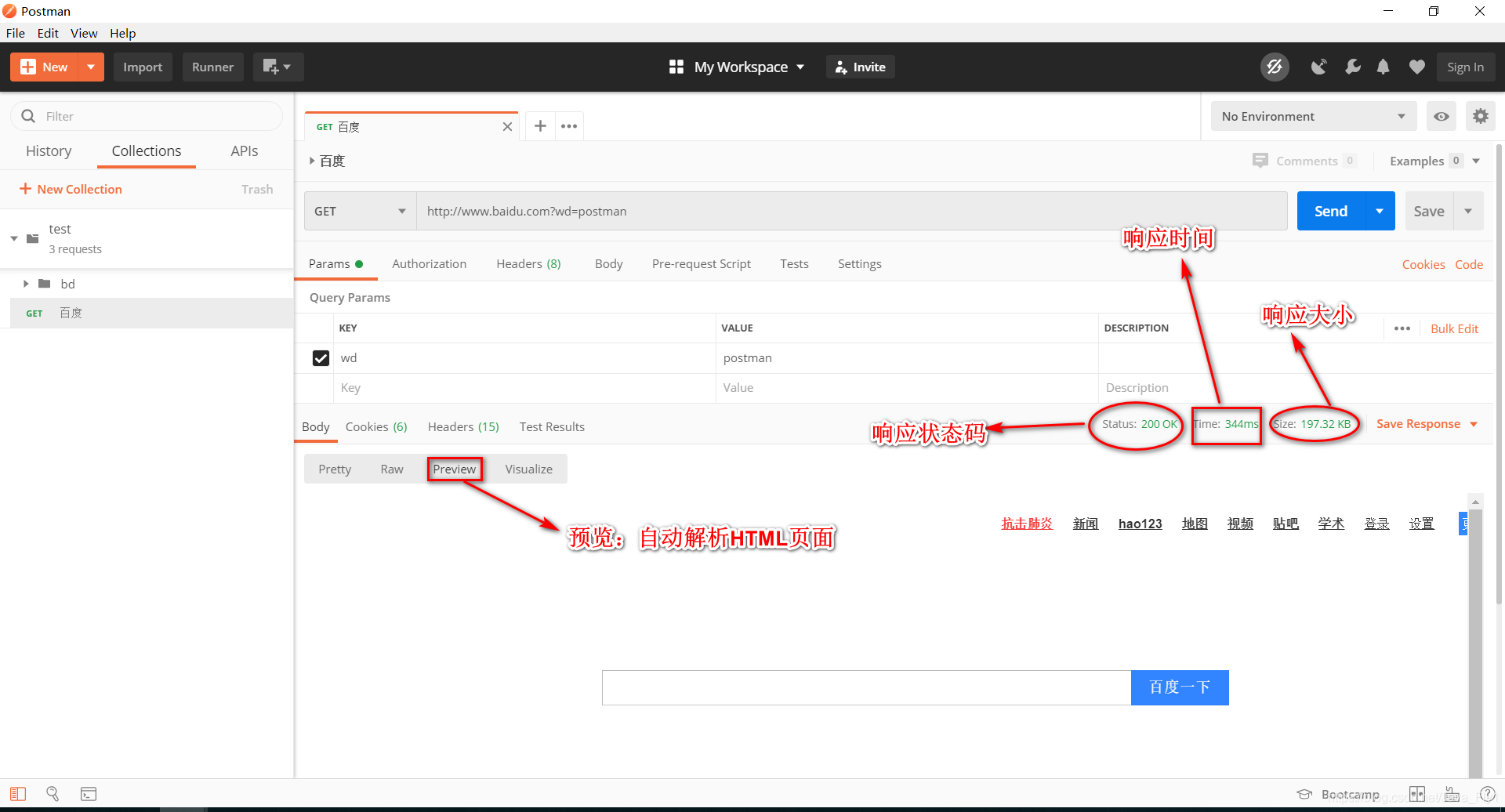Click the workspace grid icon
This screenshot has width=1505, height=812.
[676, 67]
